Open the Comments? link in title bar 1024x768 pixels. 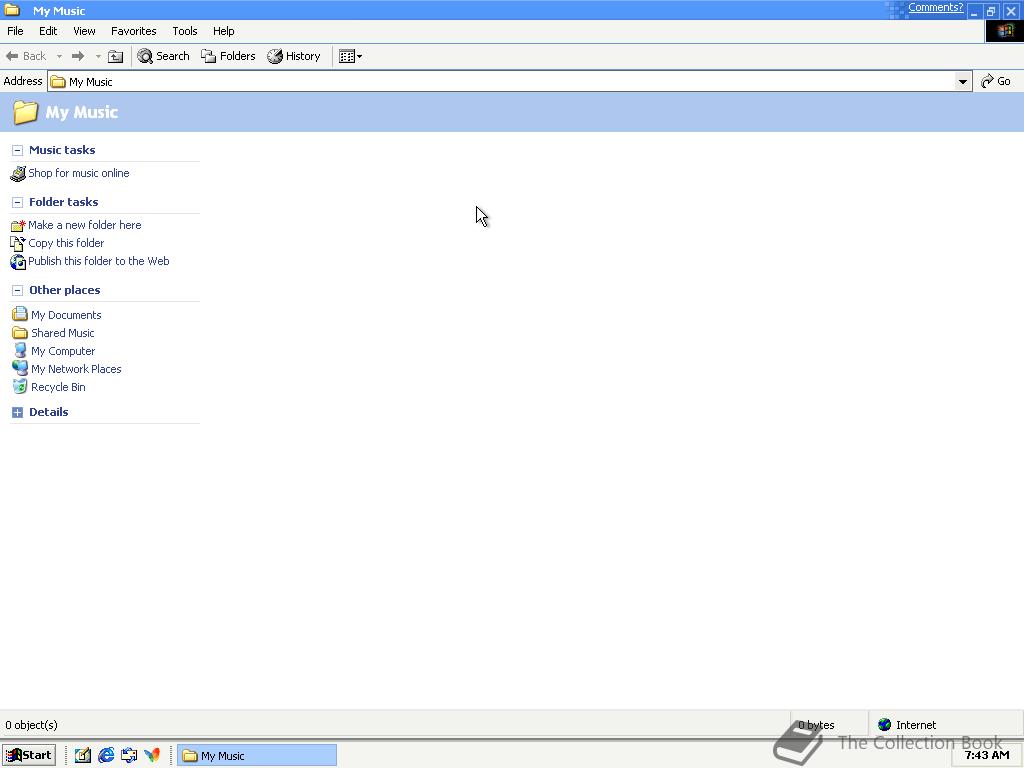coord(935,7)
